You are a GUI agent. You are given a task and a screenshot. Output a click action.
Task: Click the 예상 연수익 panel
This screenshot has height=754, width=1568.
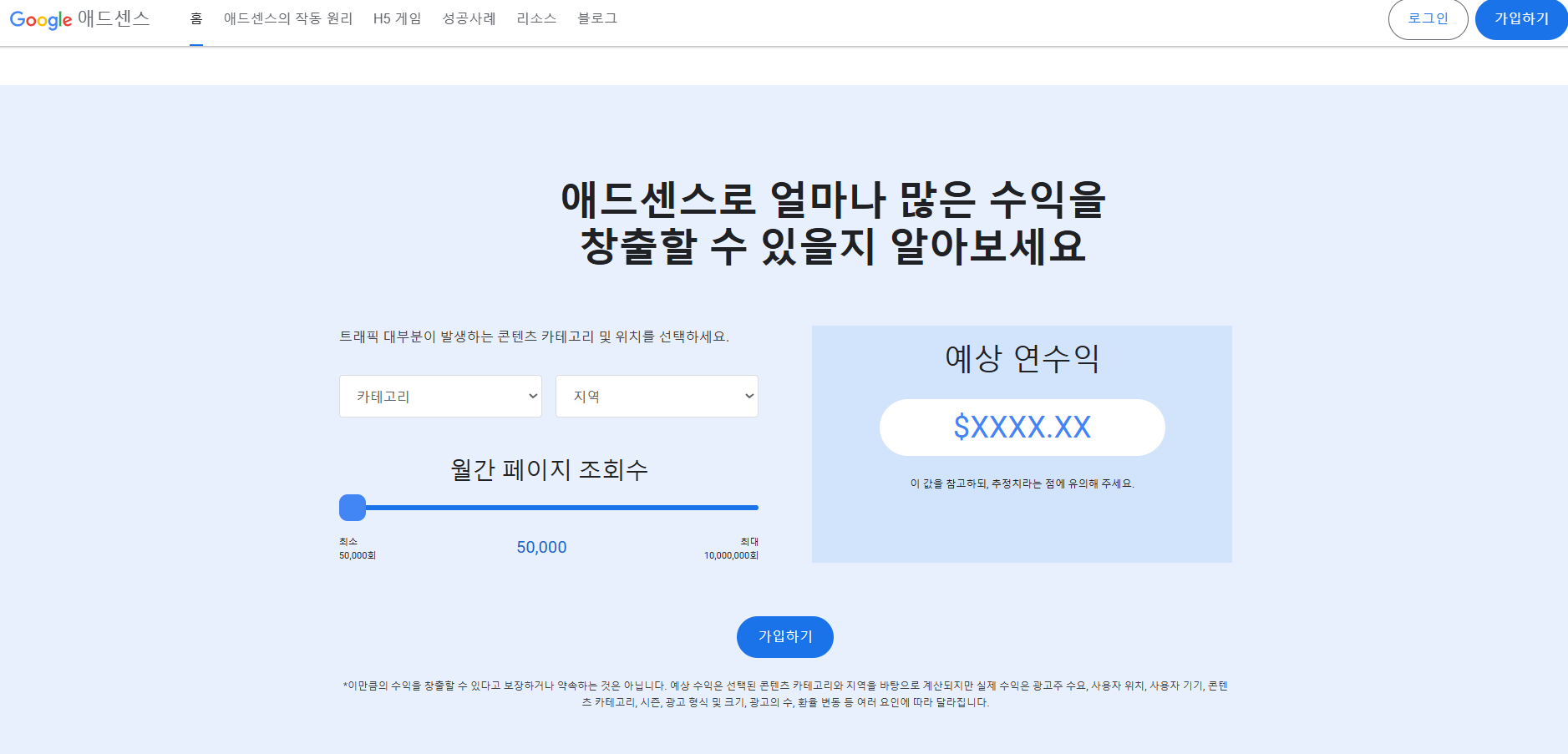point(1022,359)
